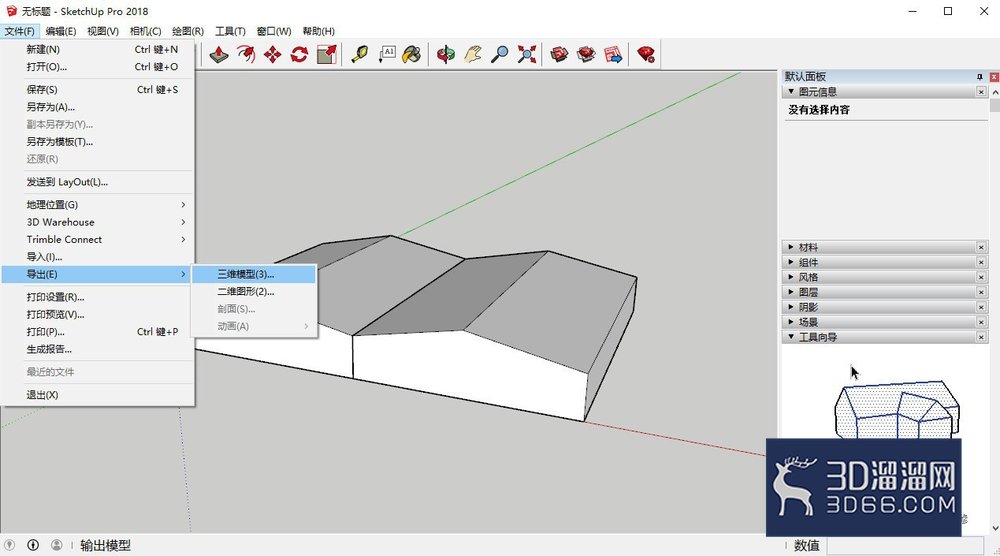This screenshot has width=1000, height=556.
Task: Select the Push/Pull tool
Action: (219, 54)
